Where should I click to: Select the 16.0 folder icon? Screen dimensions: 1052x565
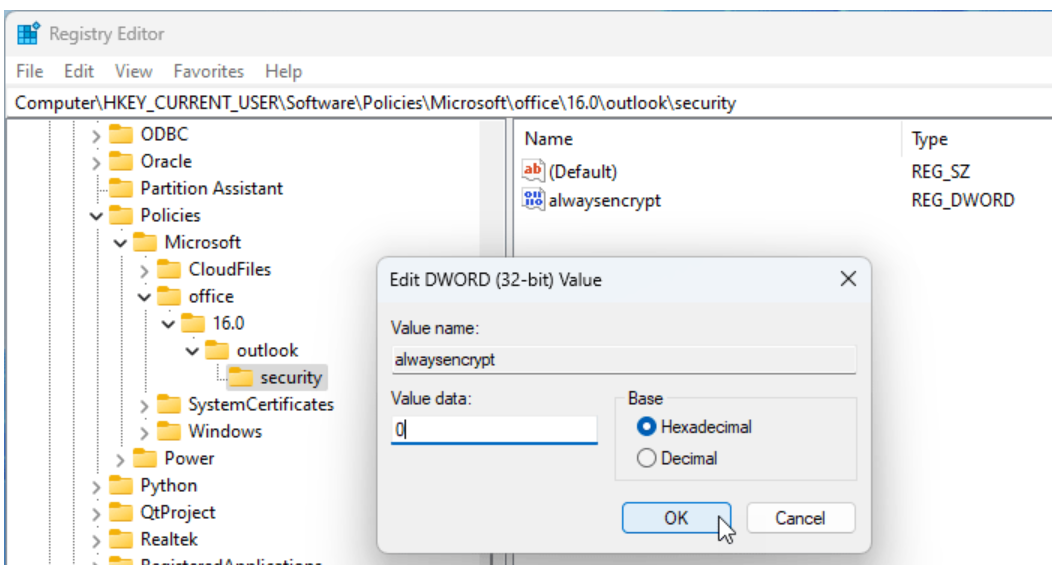[193, 323]
